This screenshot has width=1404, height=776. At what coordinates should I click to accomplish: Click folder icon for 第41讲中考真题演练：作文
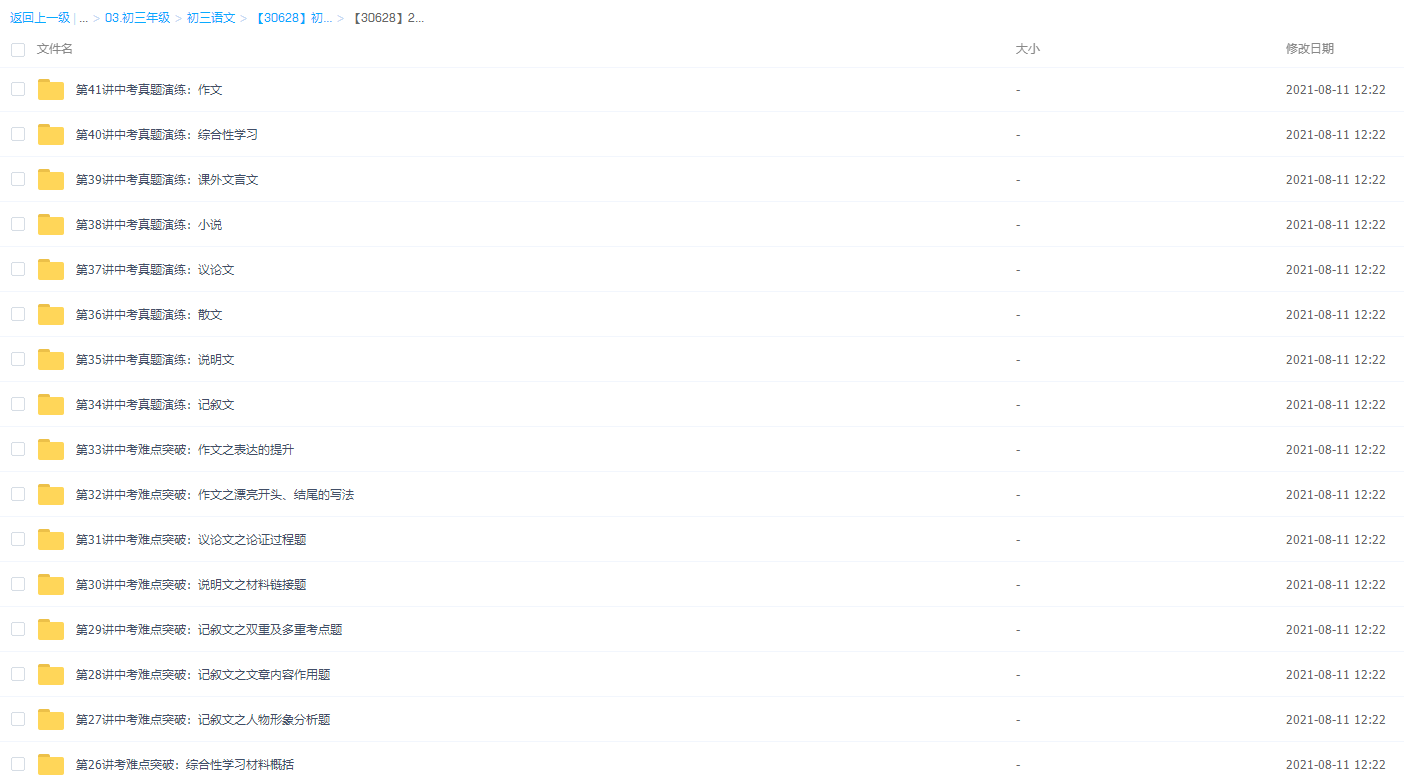tap(51, 90)
